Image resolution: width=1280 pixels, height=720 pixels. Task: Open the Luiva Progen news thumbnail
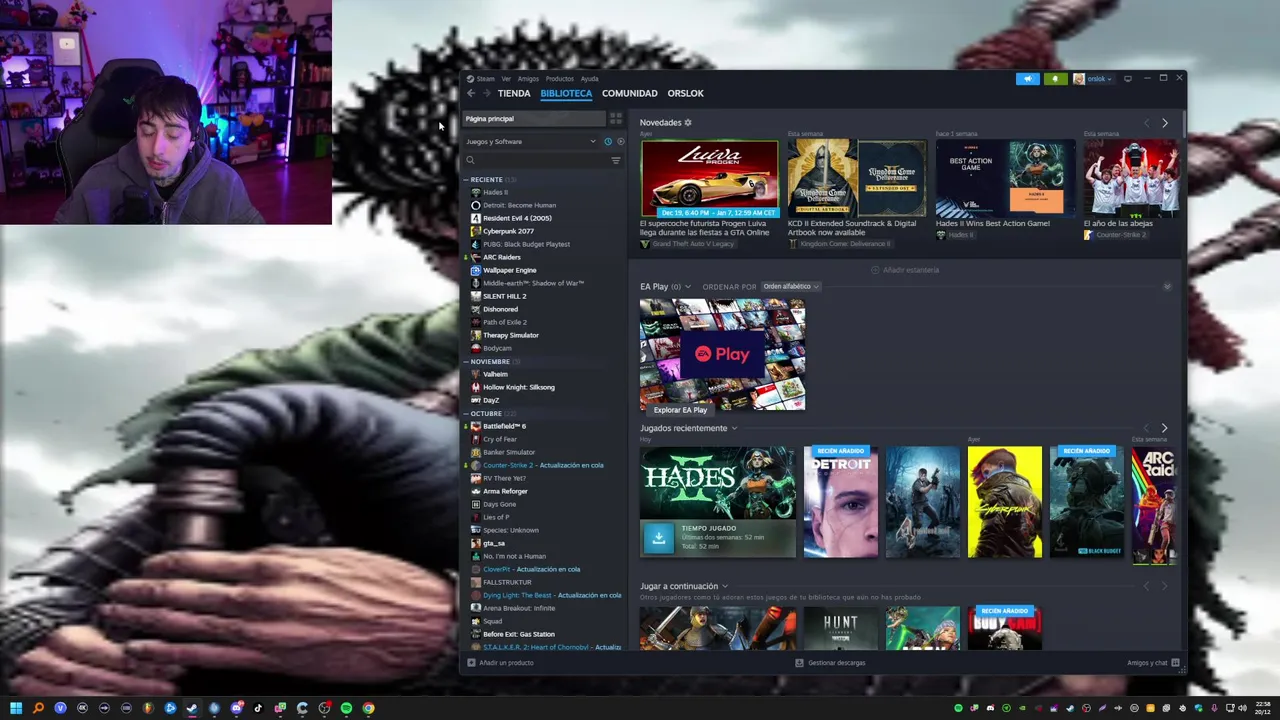709,178
